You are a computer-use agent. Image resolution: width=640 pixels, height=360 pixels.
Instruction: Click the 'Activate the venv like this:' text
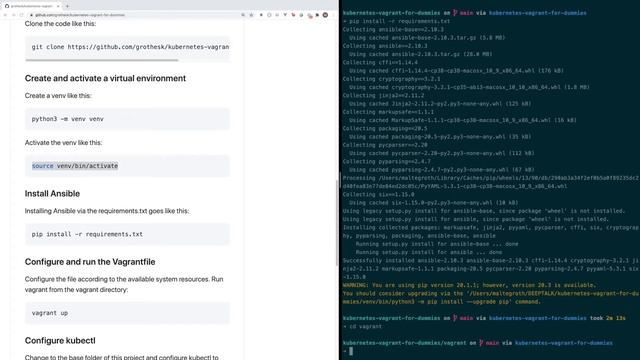63,142
